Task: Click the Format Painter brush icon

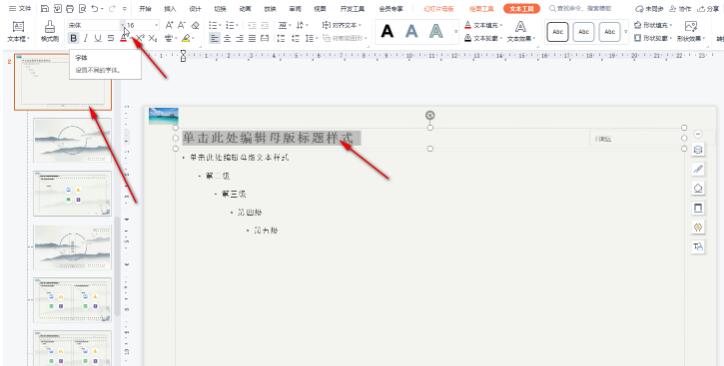Action: tap(50, 27)
